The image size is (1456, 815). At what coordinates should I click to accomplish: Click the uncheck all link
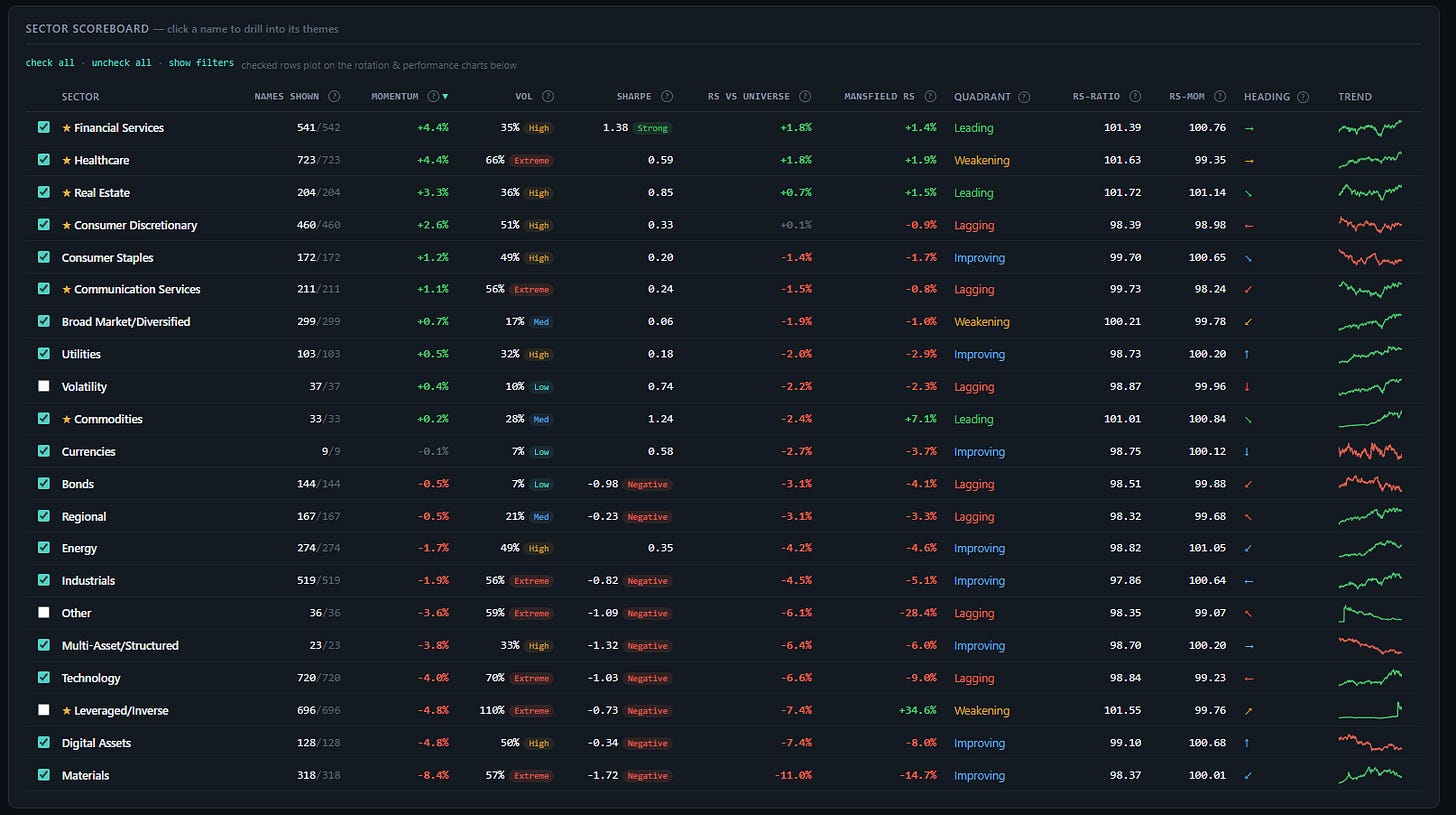(x=121, y=63)
